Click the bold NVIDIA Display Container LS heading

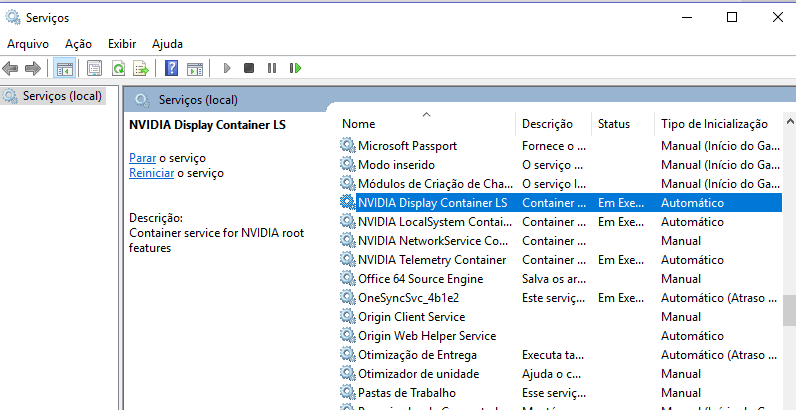tap(207, 125)
